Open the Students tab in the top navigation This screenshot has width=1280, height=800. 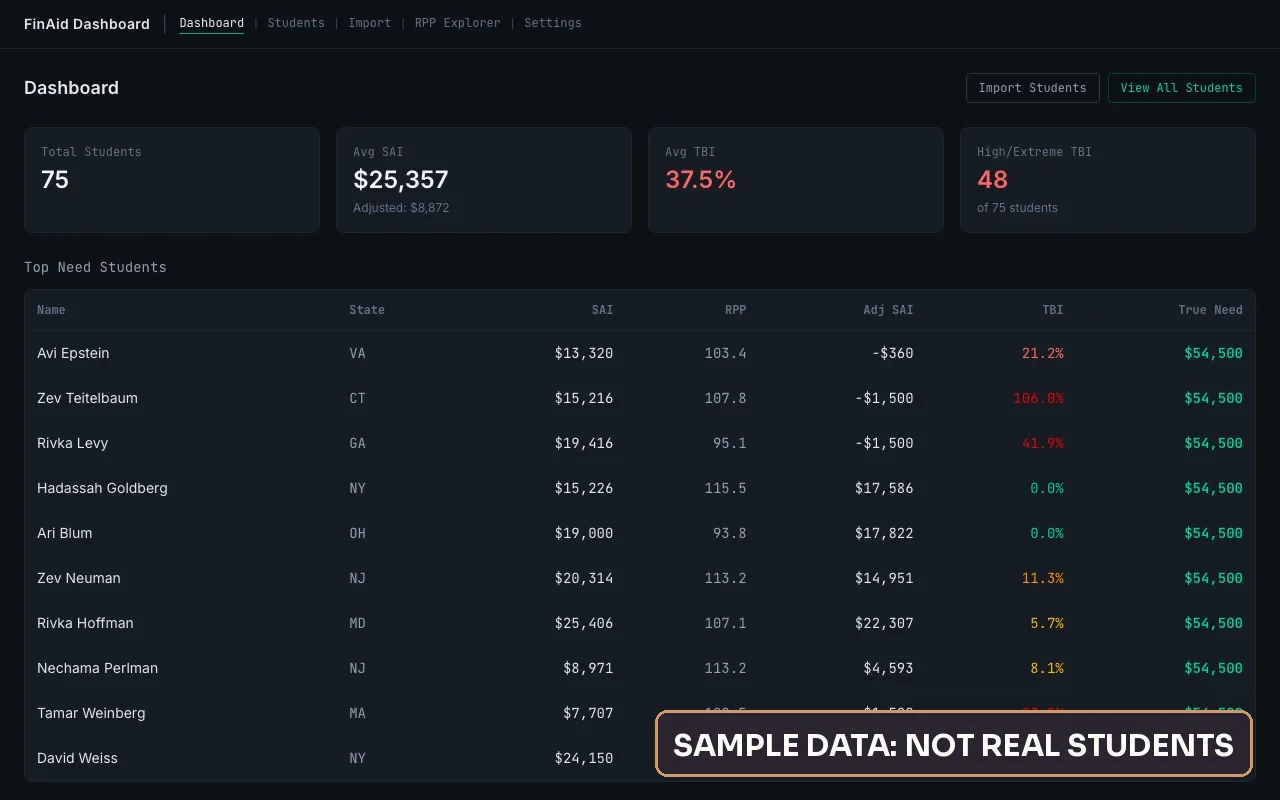click(296, 23)
